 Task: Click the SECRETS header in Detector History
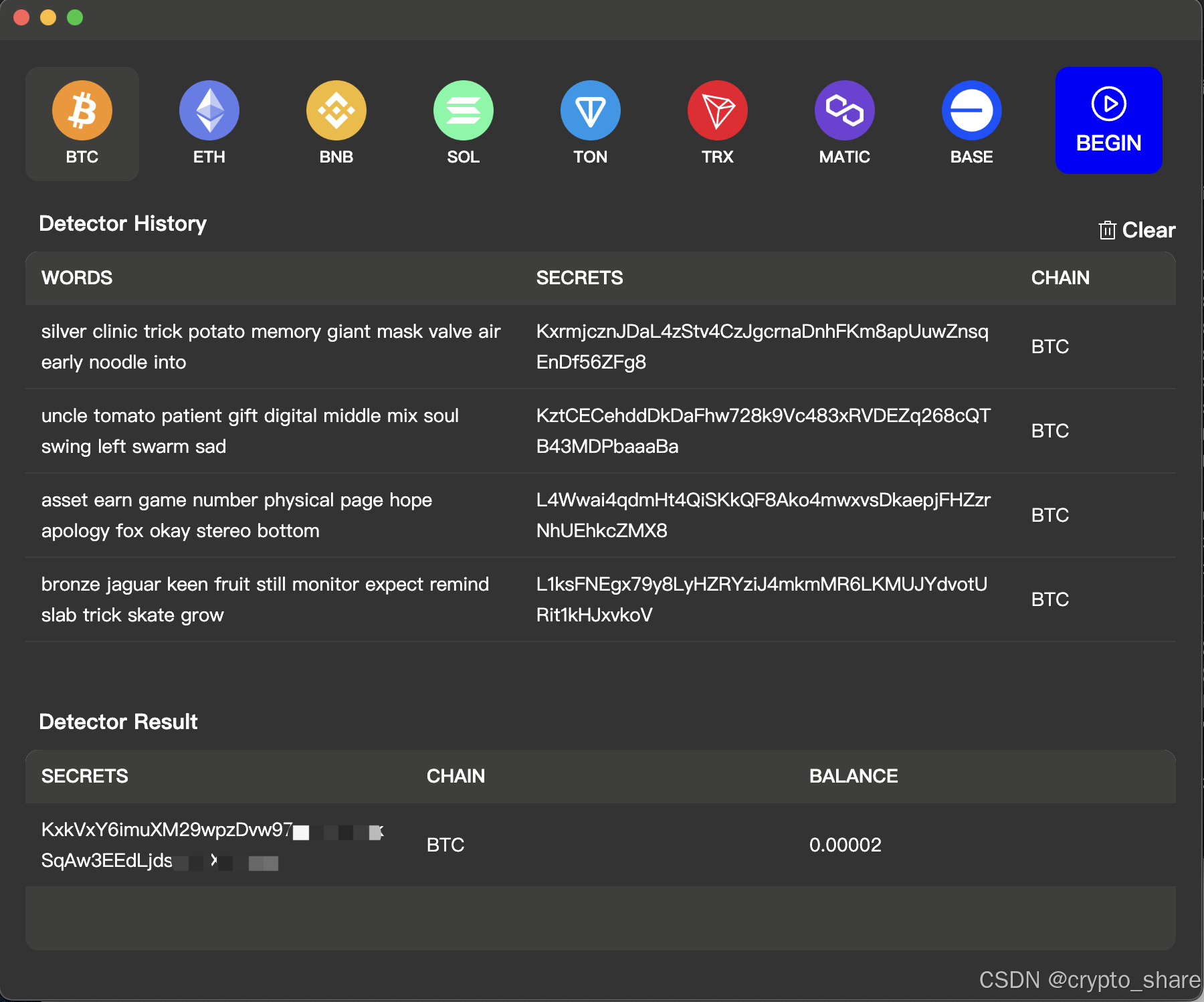point(579,278)
